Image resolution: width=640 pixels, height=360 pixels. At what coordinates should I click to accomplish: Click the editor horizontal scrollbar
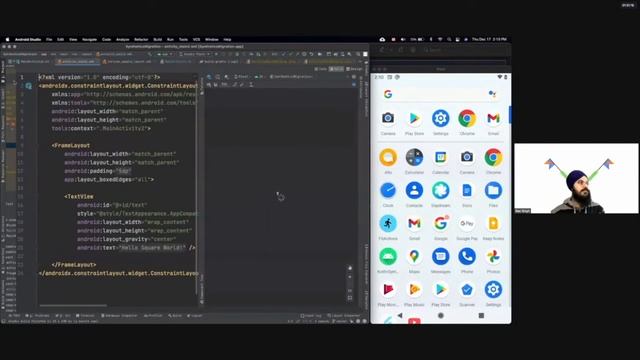tap(73, 305)
